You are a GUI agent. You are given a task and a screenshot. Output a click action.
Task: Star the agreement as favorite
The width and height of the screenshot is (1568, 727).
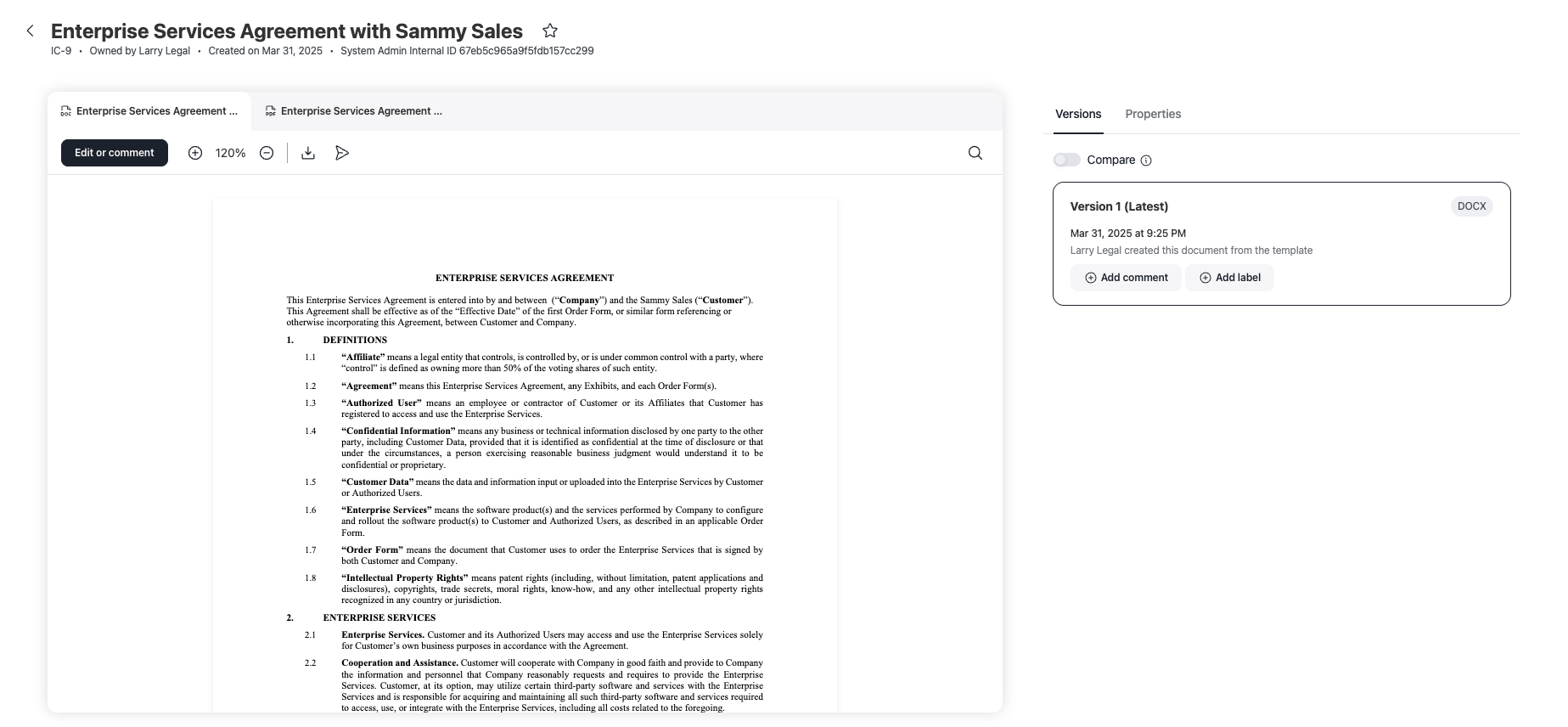550,31
